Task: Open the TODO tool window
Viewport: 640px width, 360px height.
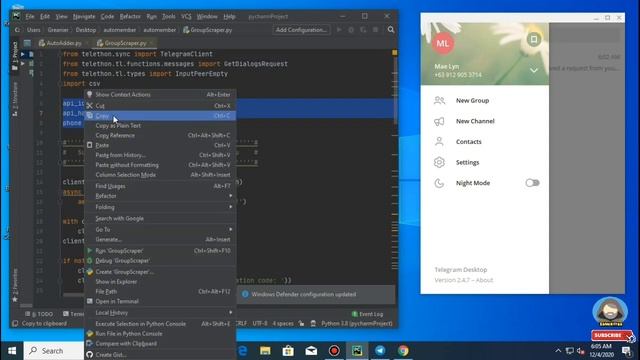Action: pos(39,314)
